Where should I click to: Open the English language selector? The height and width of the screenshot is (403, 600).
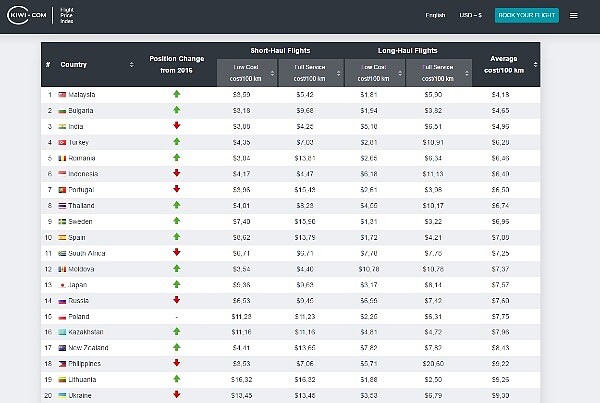tap(435, 15)
